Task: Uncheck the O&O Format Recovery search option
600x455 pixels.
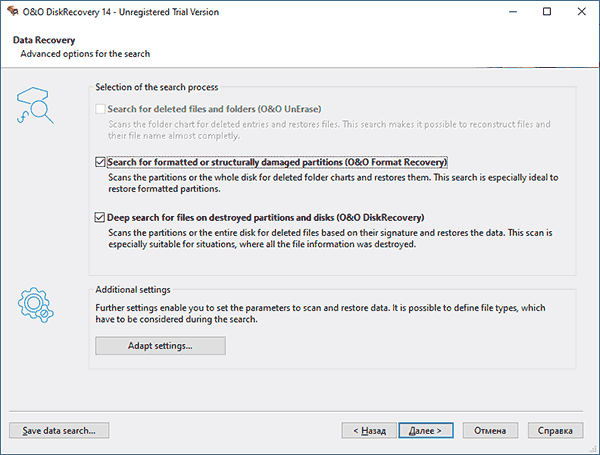Action: tap(100, 162)
